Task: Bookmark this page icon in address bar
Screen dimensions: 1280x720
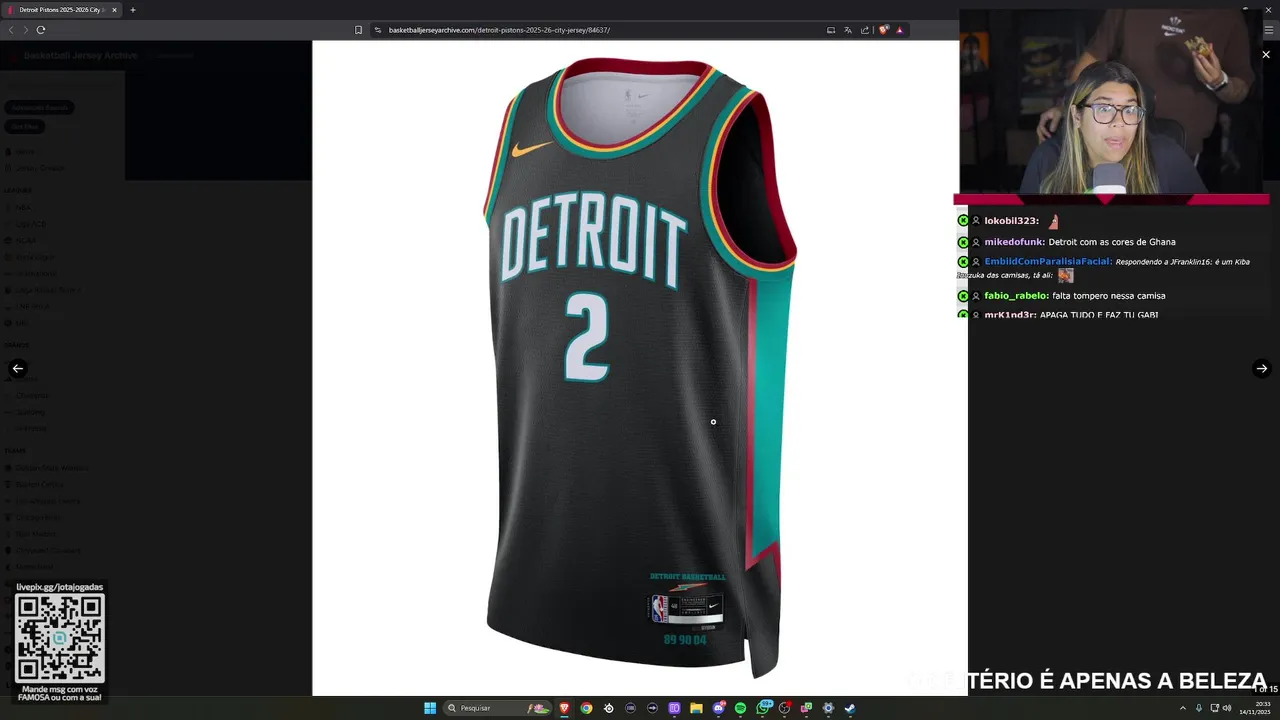Action: click(x=358, y=30)
